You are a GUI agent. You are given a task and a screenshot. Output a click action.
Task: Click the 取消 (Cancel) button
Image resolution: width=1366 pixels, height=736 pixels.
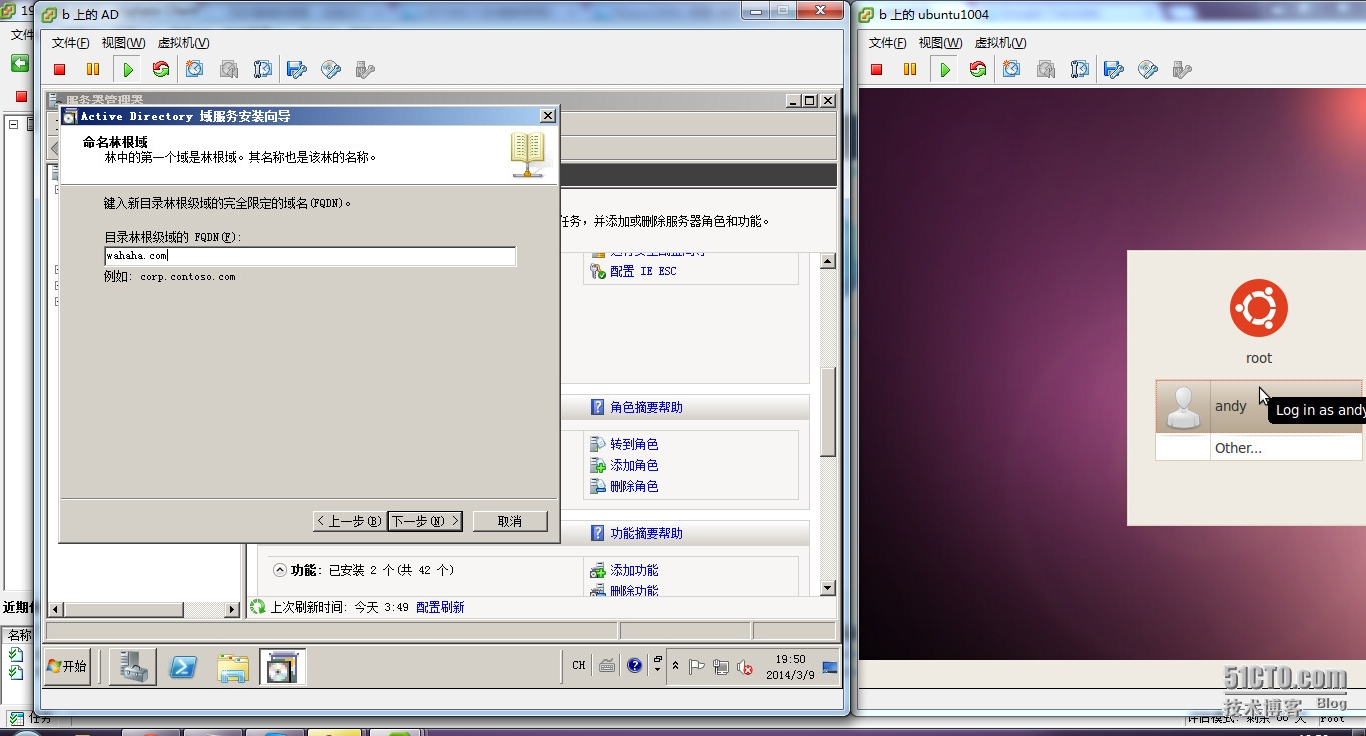[510, 521]
